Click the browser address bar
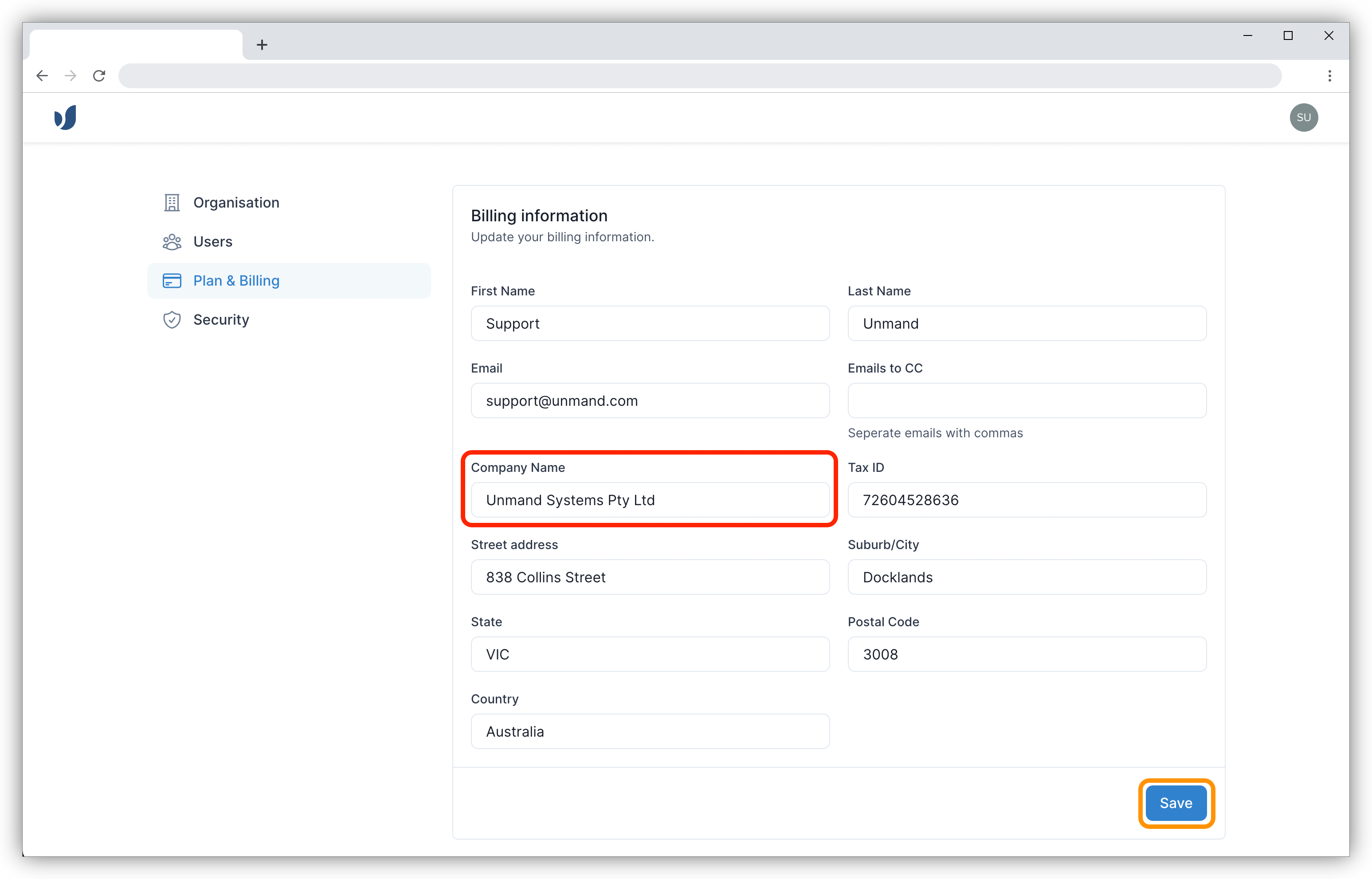This screenshot has width=1372, height=879. 699,76
